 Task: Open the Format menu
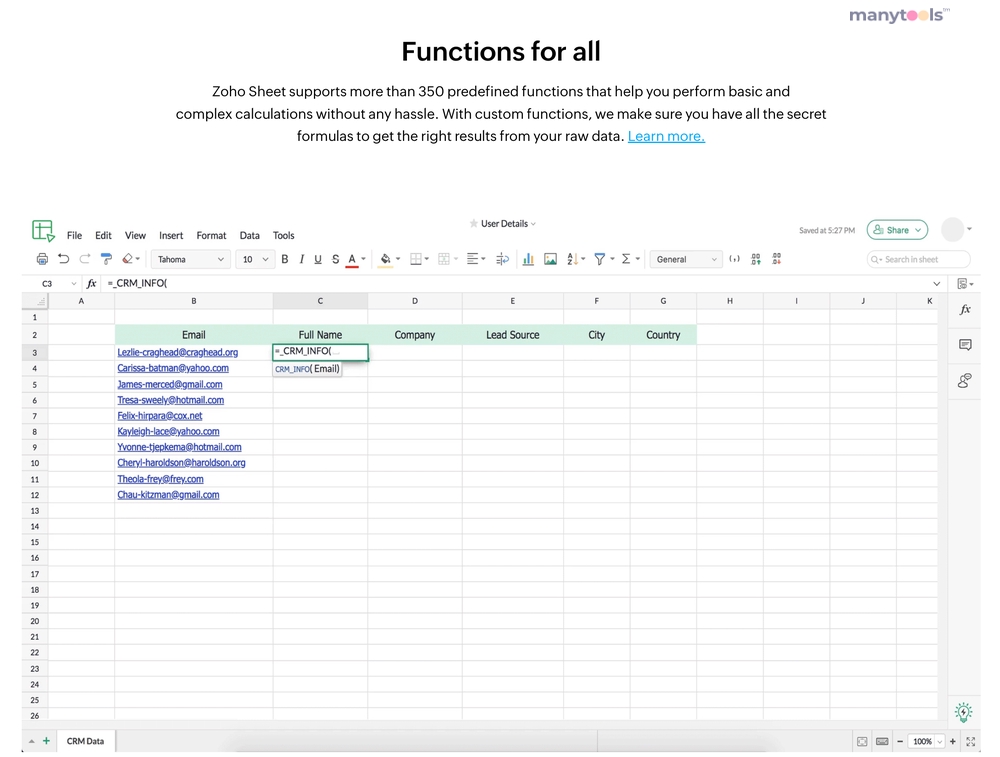pos(211,235)
